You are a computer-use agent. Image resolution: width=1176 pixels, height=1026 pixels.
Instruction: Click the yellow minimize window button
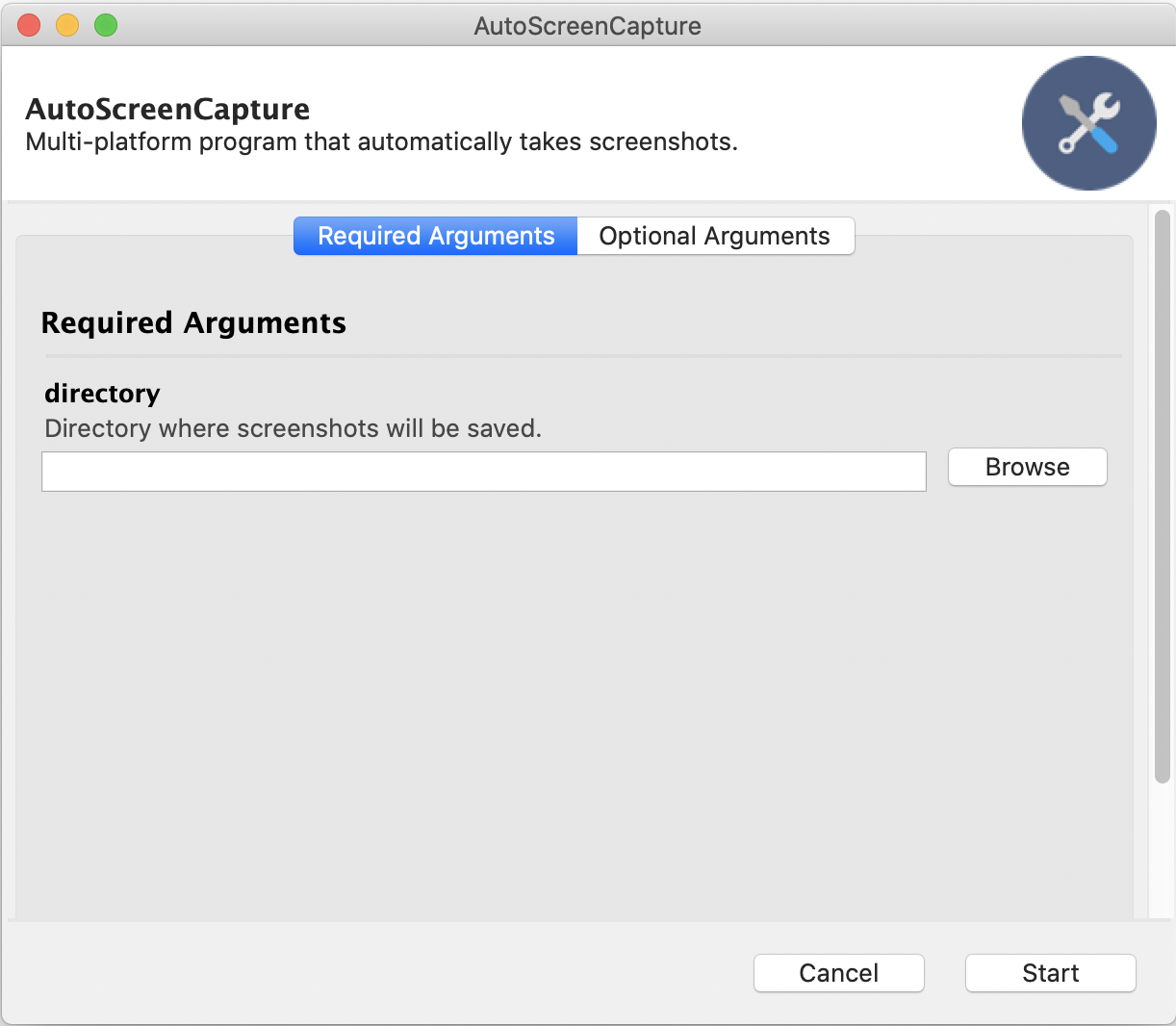click(x=66, y=25)
